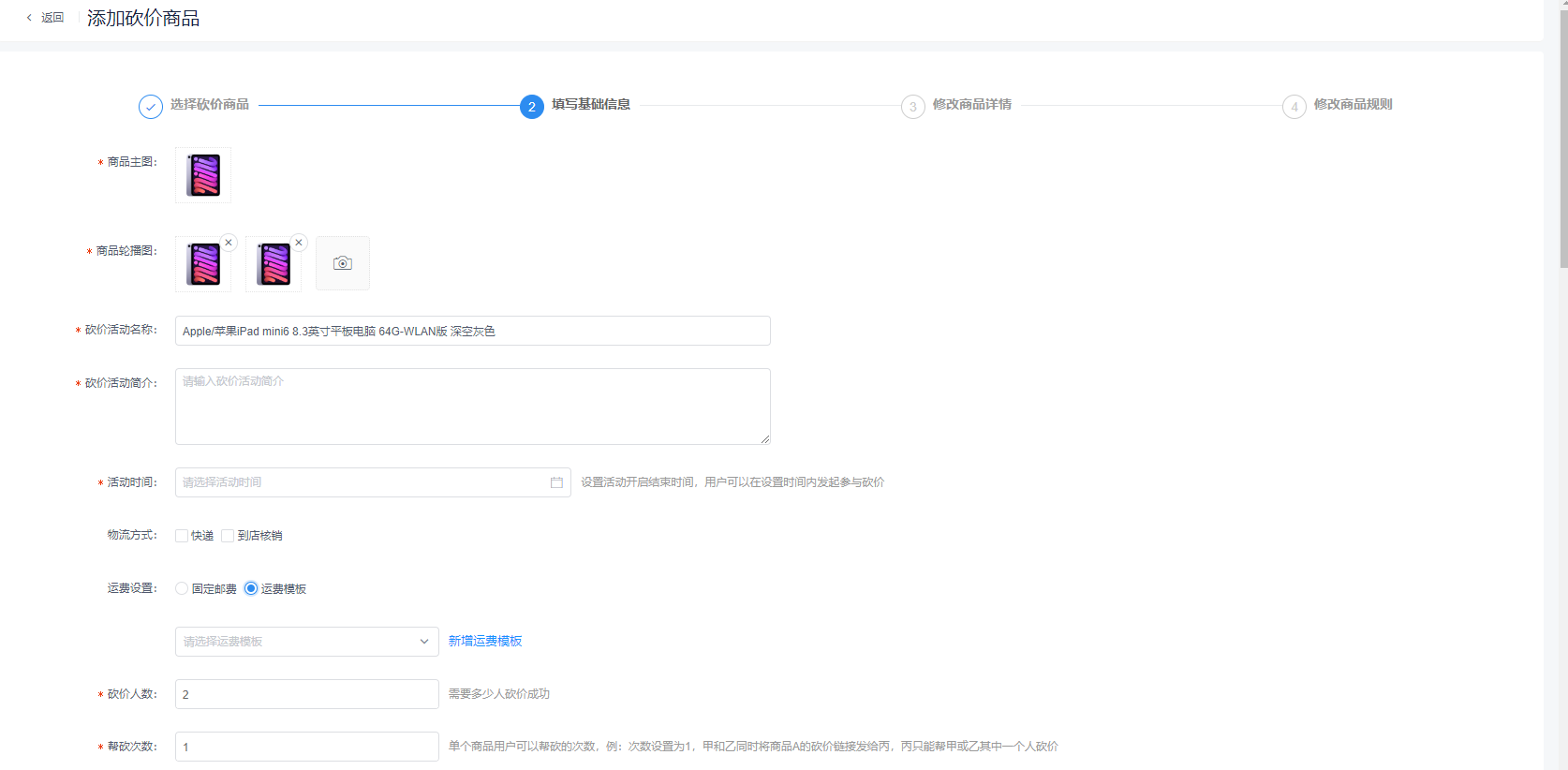Screen dimensions: 1568x770
Task: Open the activity time picker field
Action: click(x=365, y=482)
